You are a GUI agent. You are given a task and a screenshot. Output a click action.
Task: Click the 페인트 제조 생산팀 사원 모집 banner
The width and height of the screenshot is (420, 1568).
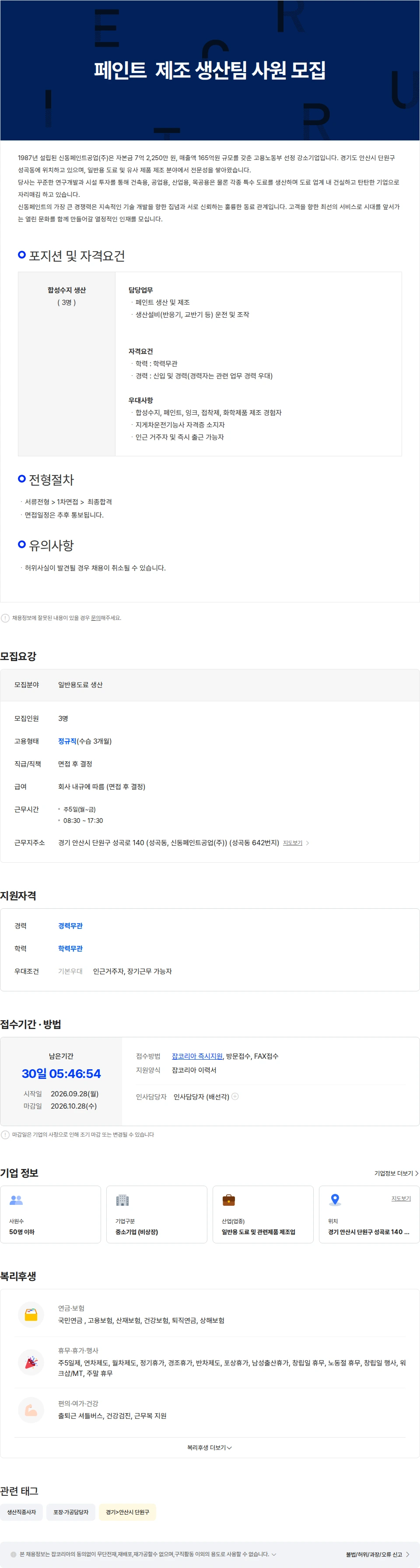pos(210,70)
